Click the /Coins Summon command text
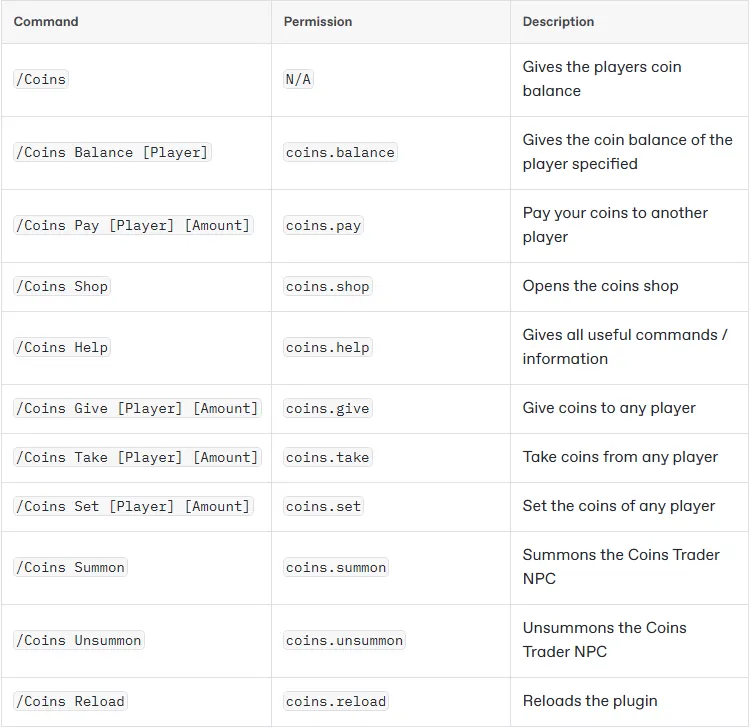Image resolution: width=751 pixels, height=728 pixels. click(x=70, y=567)
